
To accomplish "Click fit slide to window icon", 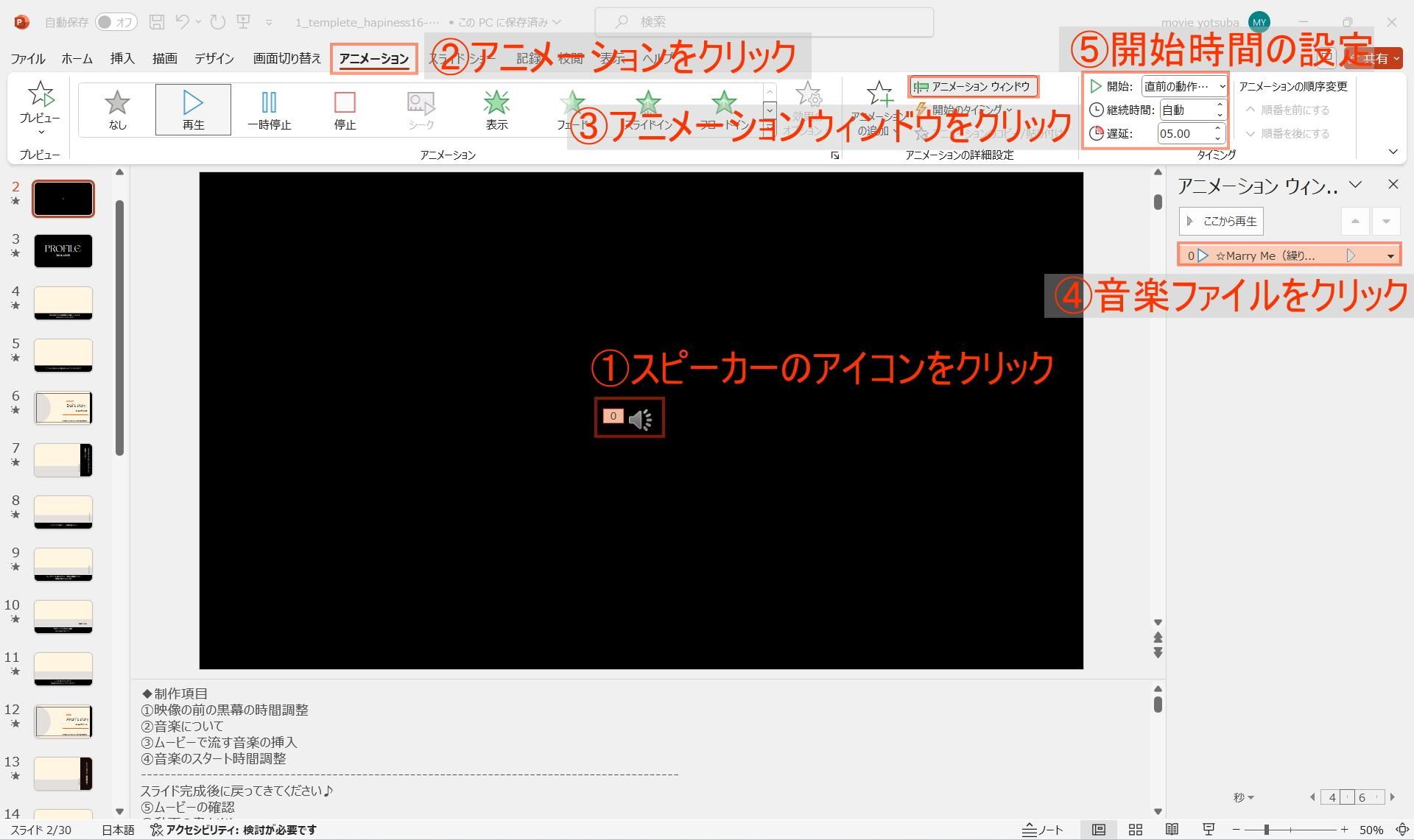I will pos(1402,830).
